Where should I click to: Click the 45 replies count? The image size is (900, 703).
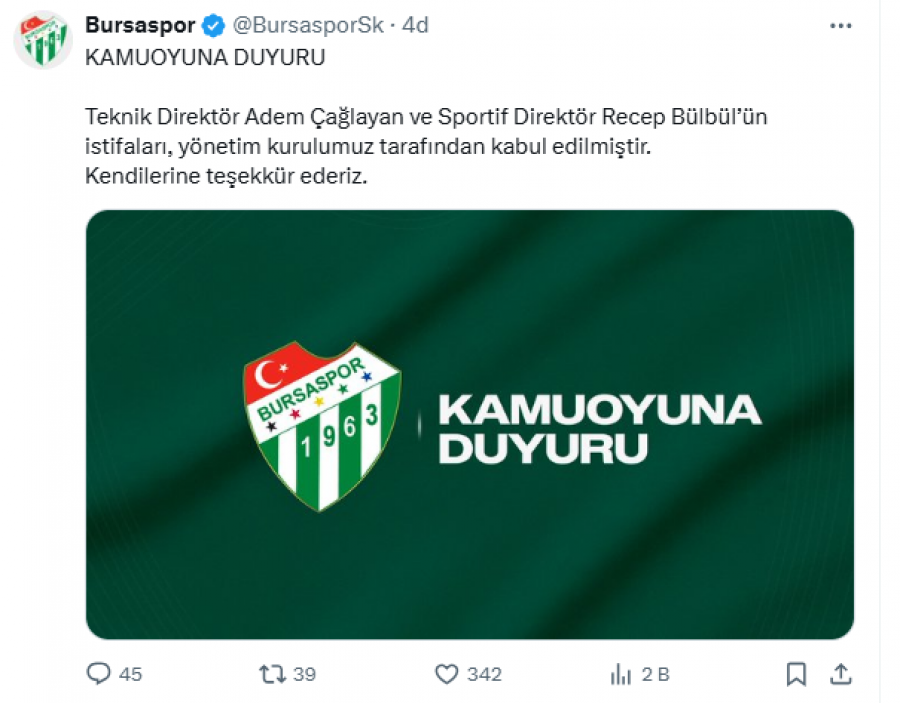point(130,674)
